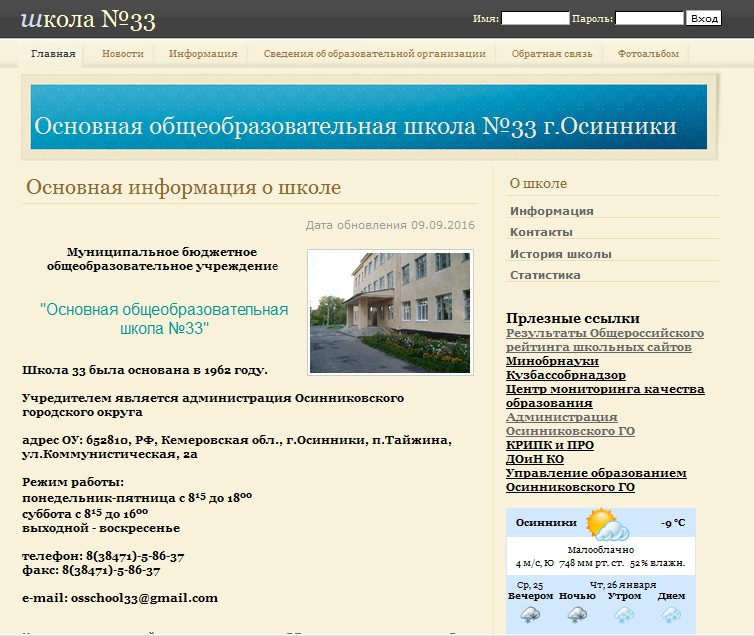This screenshot has height=636, width=754.
Task: Click the Ночью snow forecast icon
Action: [x=577, y=615]
